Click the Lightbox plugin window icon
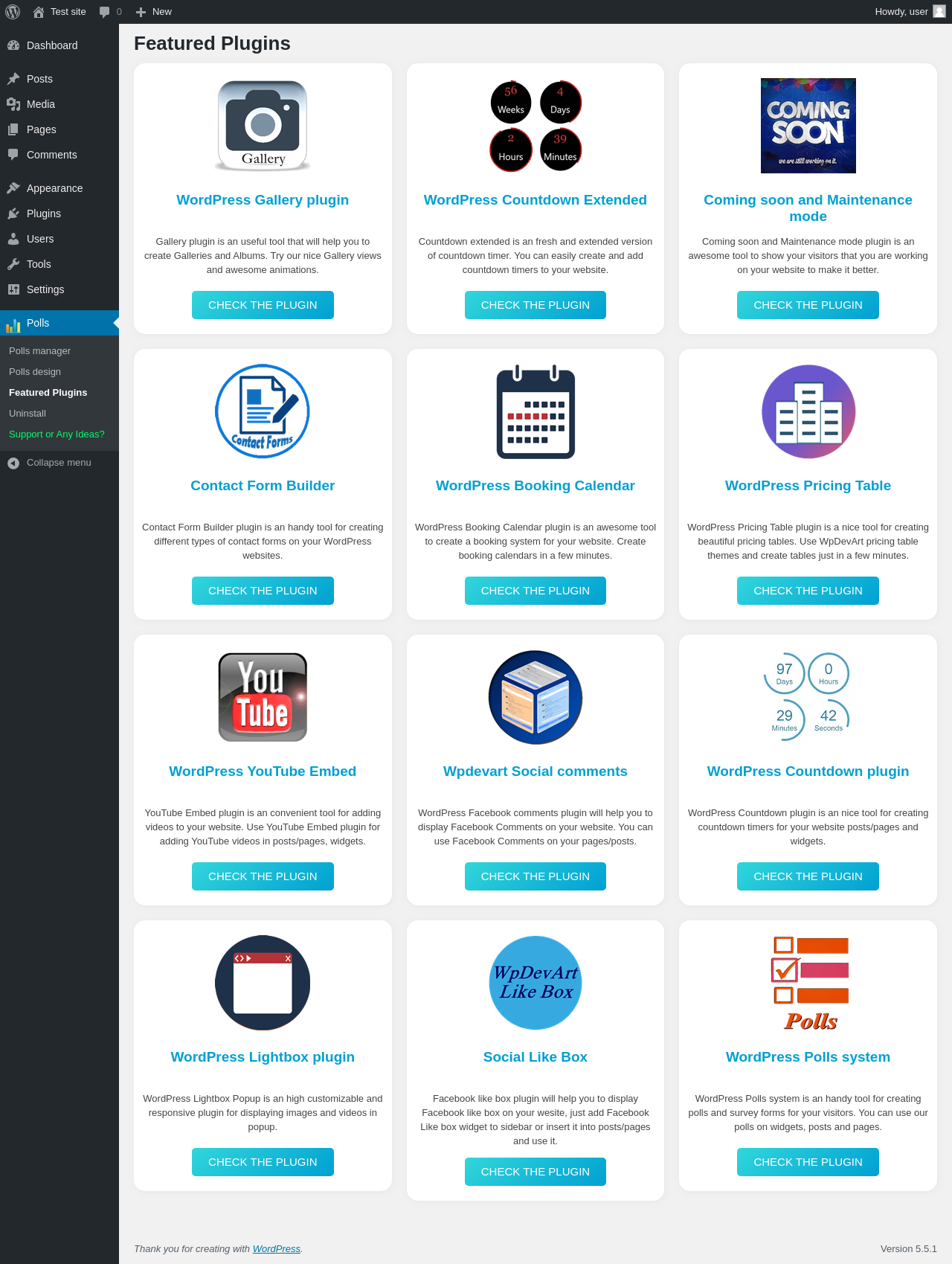The height and width of the screenshot is (1264, 952). pos(263,983)
